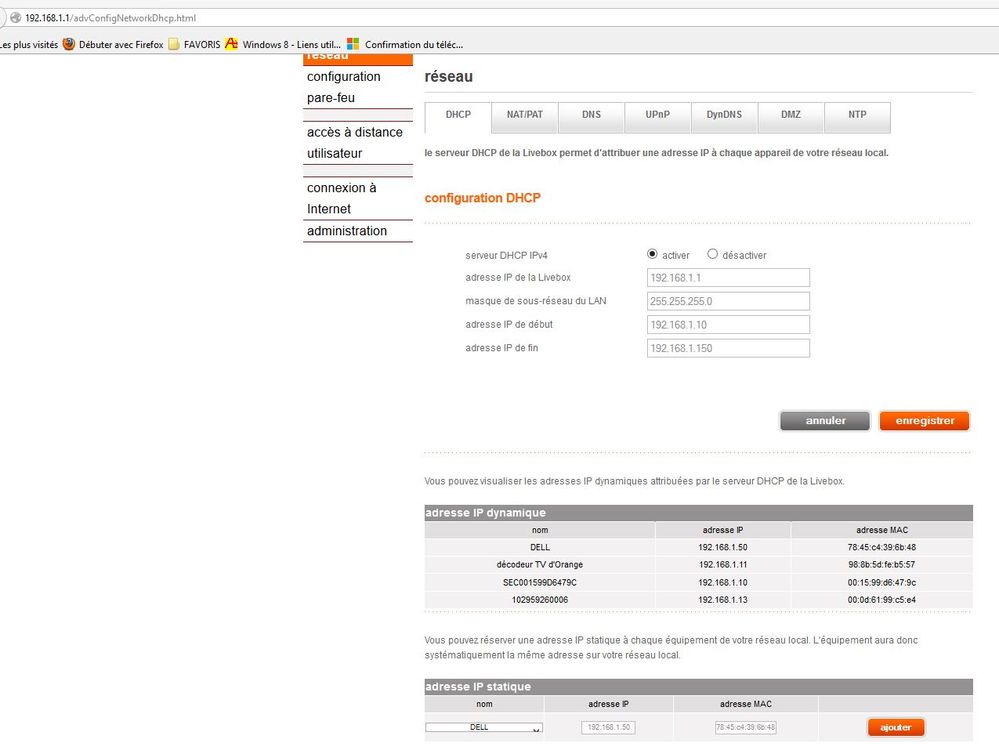This screenshot has height=744, width=999.
Task: Click the 'adresse IP de début' field
Action: click(x=728, y=325)
